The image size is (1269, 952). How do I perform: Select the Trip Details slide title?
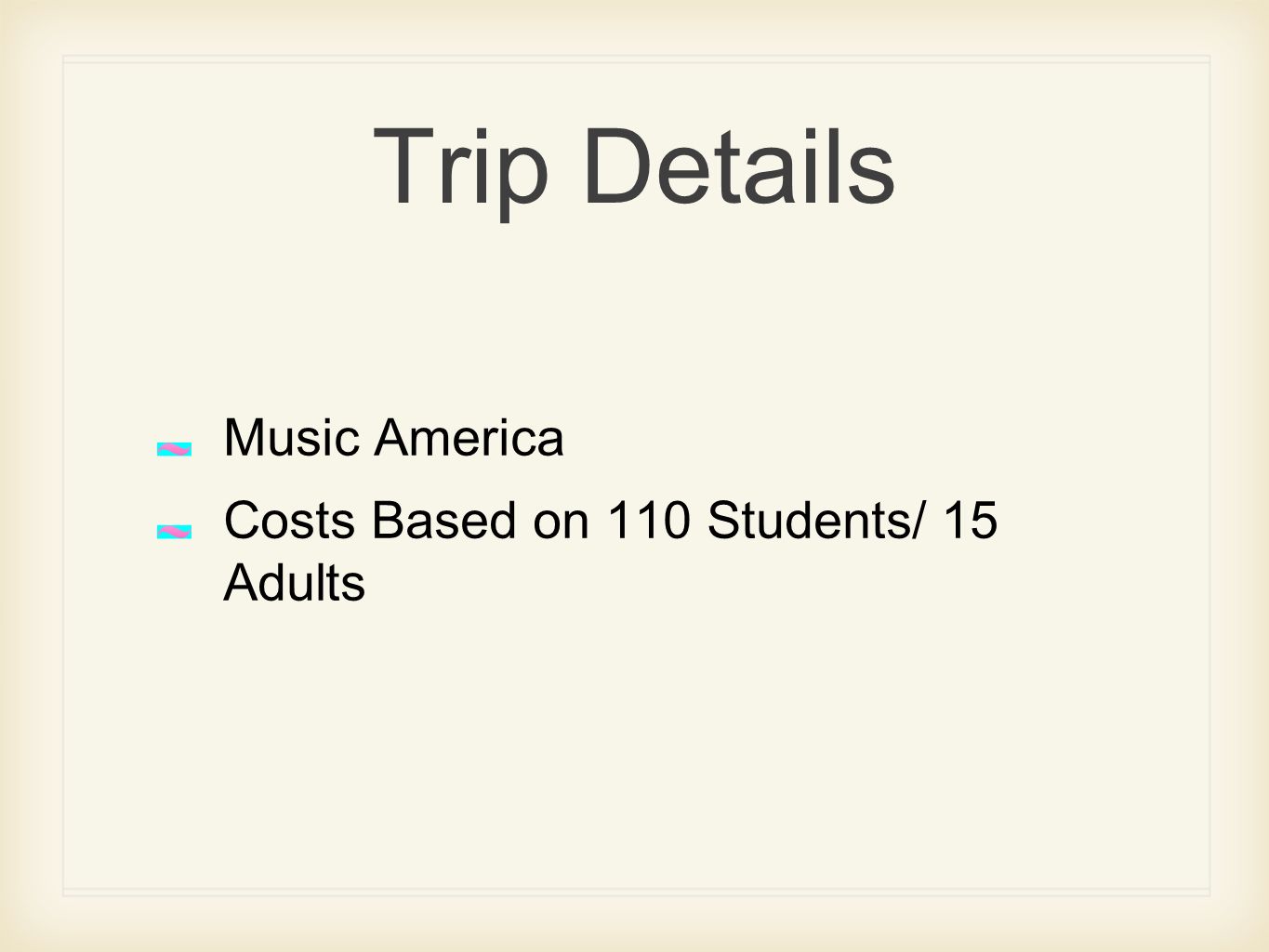634,167
